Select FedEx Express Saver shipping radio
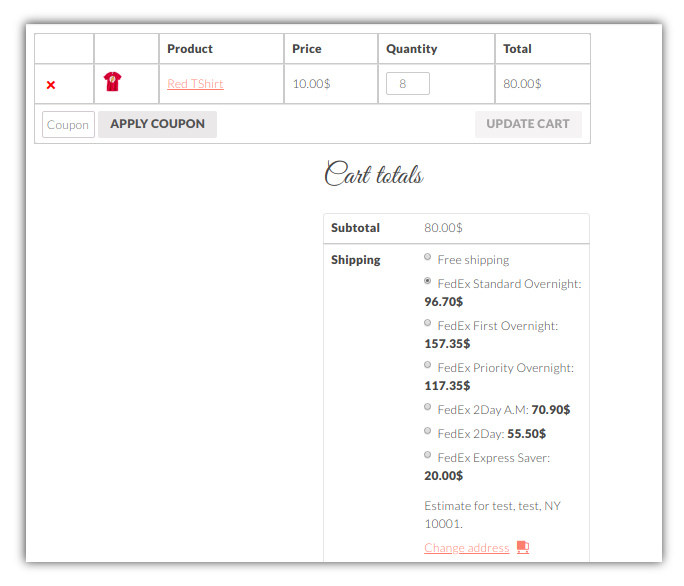Image resolution: width=684 pixels, height=586 pixels. click(x=428, y=455)
